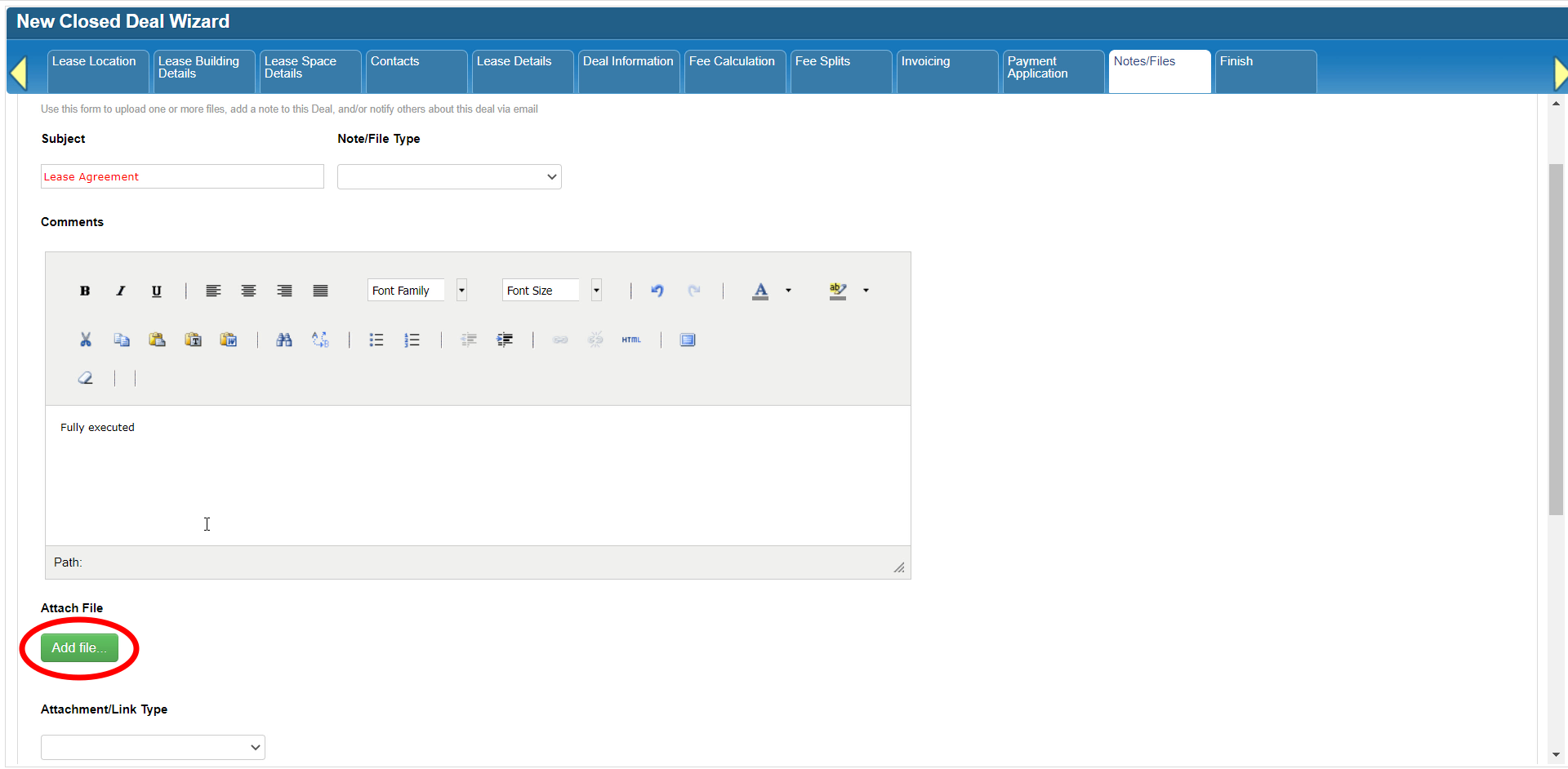Open text color picker arrow
Image resolution: width=1568 pixels, height=769 pixels.
click(789, 291)
